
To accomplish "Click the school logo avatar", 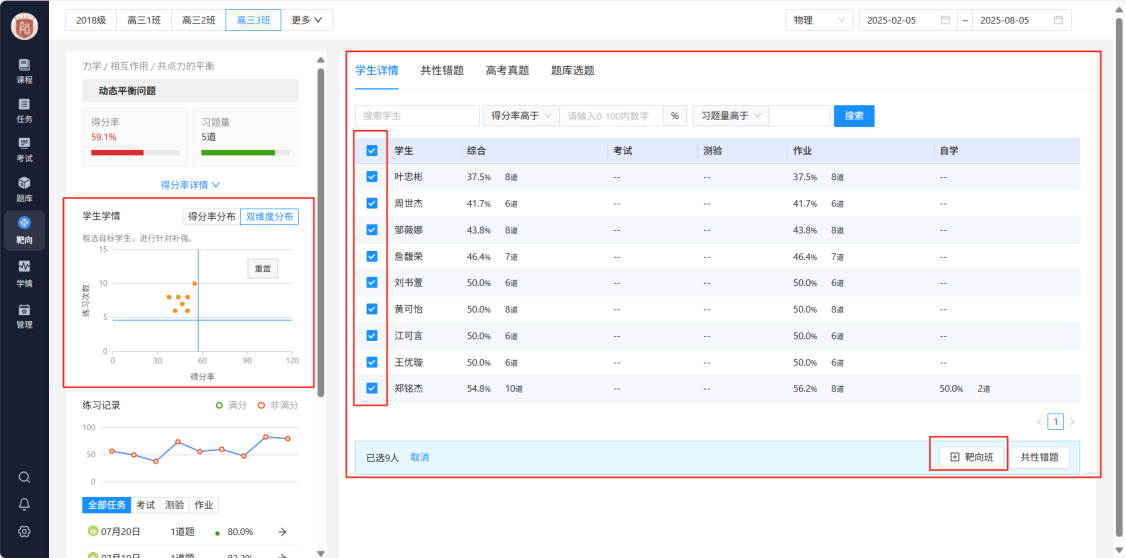I will pyautogui.click(x=24, y=27).
